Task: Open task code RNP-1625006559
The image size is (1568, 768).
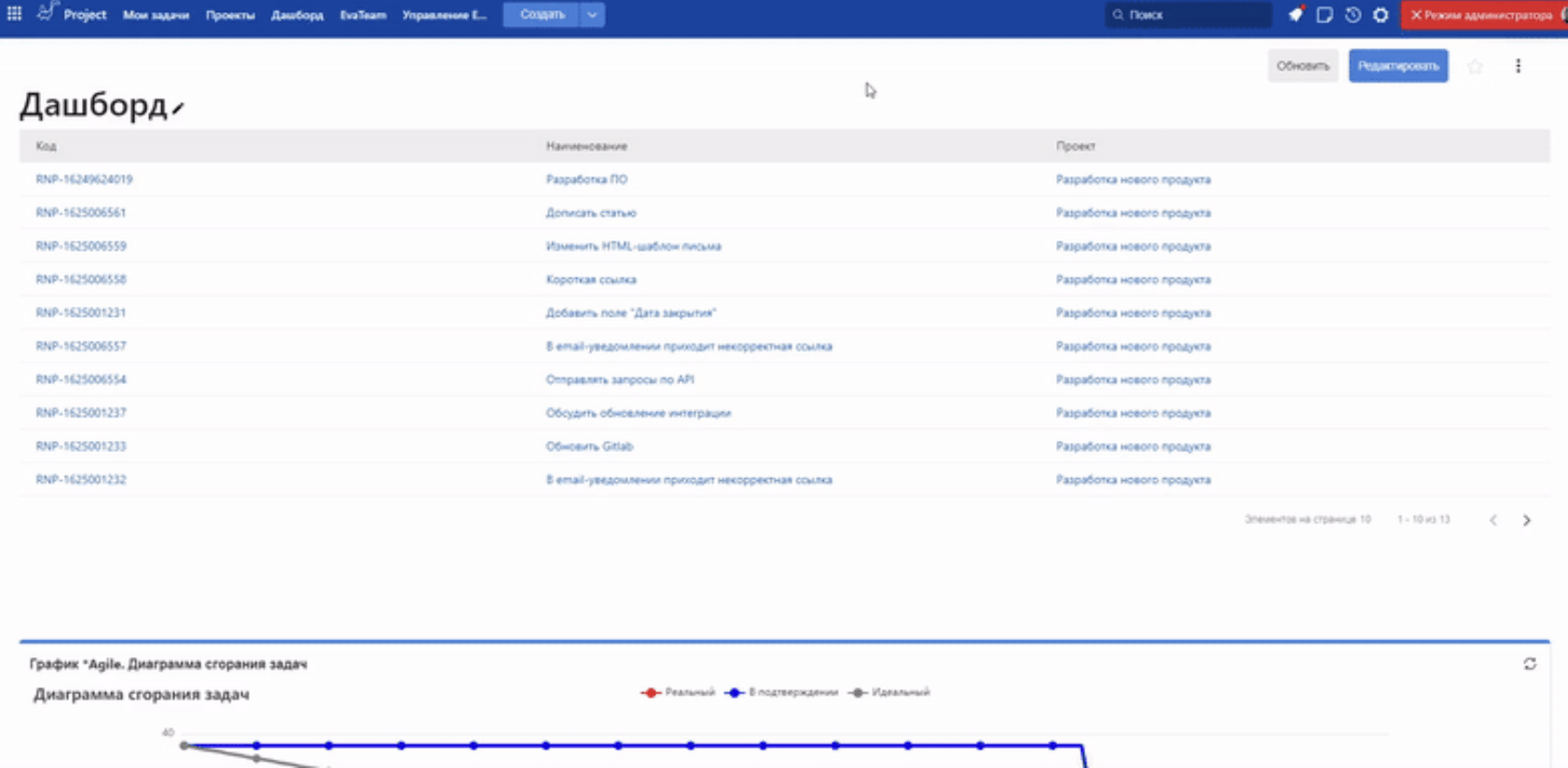Action: 81,246
